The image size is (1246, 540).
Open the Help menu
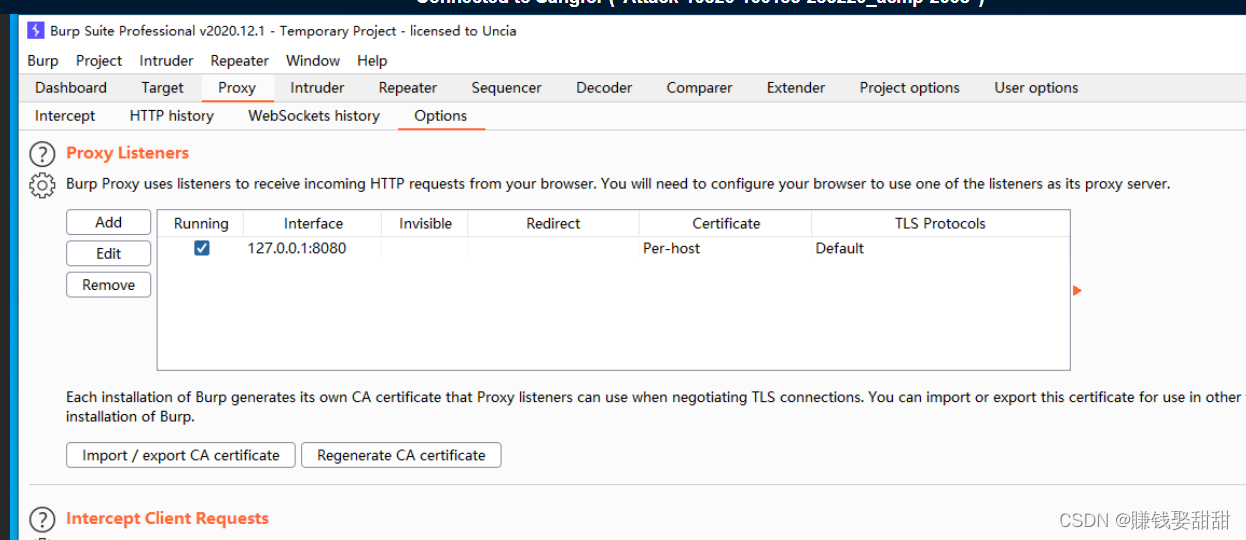(372, 61)
